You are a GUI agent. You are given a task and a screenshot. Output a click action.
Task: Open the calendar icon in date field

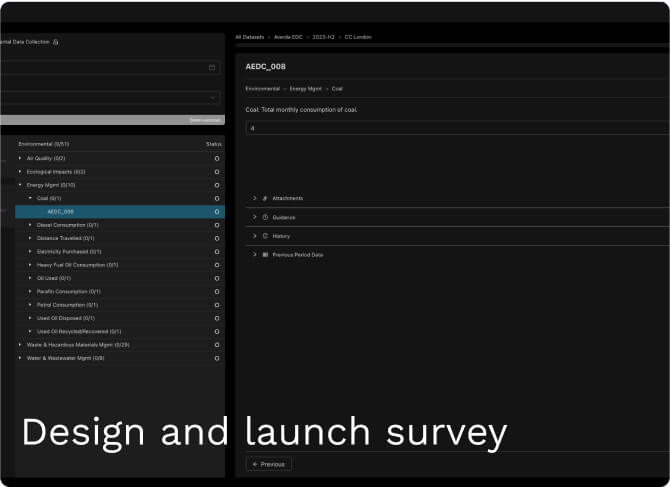click(212, 67)
